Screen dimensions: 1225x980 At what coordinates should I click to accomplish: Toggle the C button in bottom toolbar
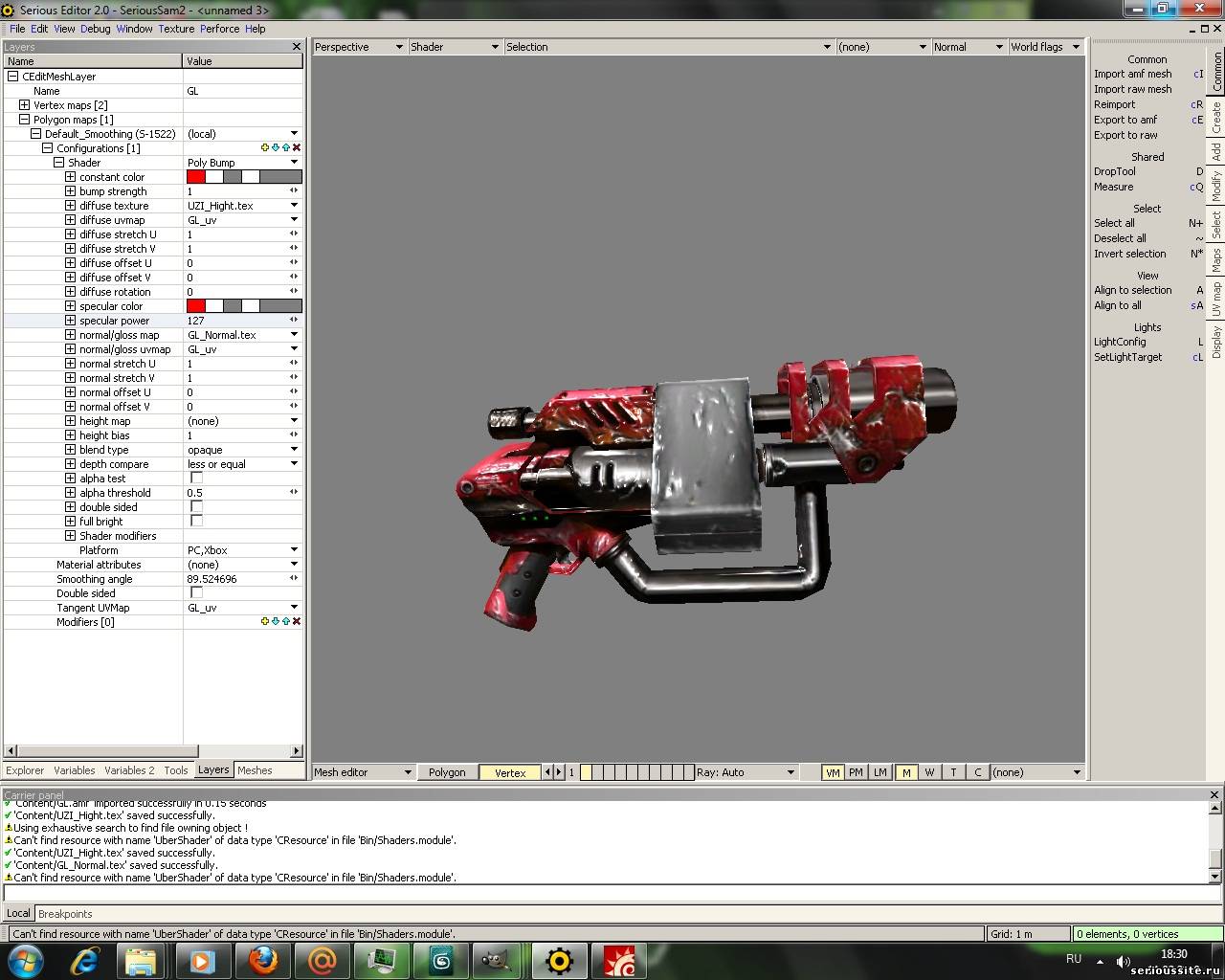point(977,772)
